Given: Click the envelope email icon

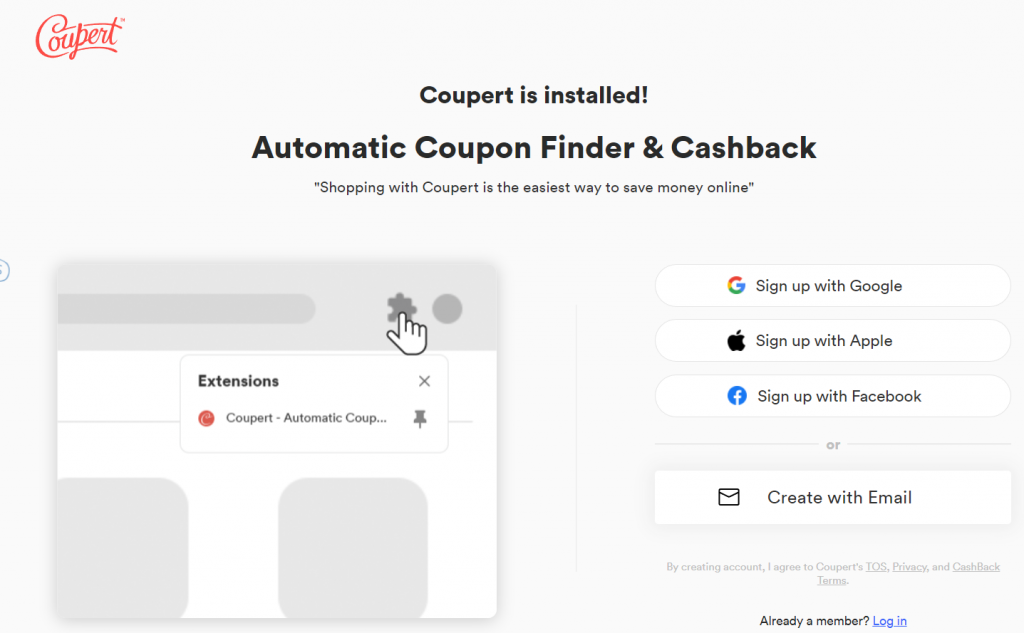Looking at the screenshot, I should pos(729,497).
